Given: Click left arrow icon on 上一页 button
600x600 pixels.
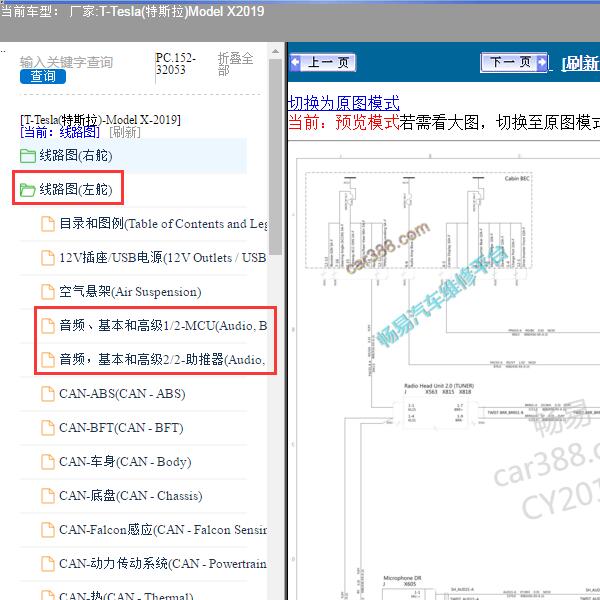Looking at the screenshot, I should click(295, 62).
